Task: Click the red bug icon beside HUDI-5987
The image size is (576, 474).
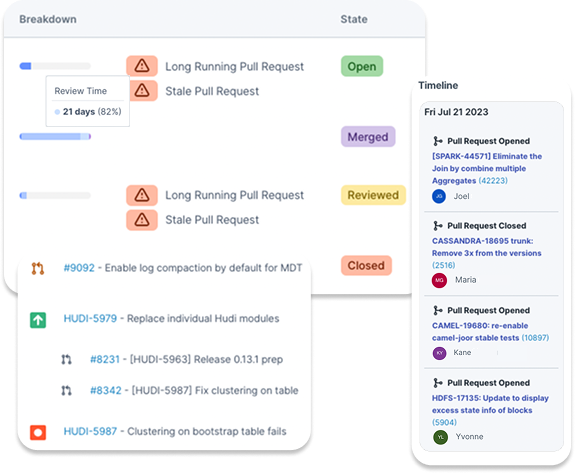Action: (x=38, y=432)
